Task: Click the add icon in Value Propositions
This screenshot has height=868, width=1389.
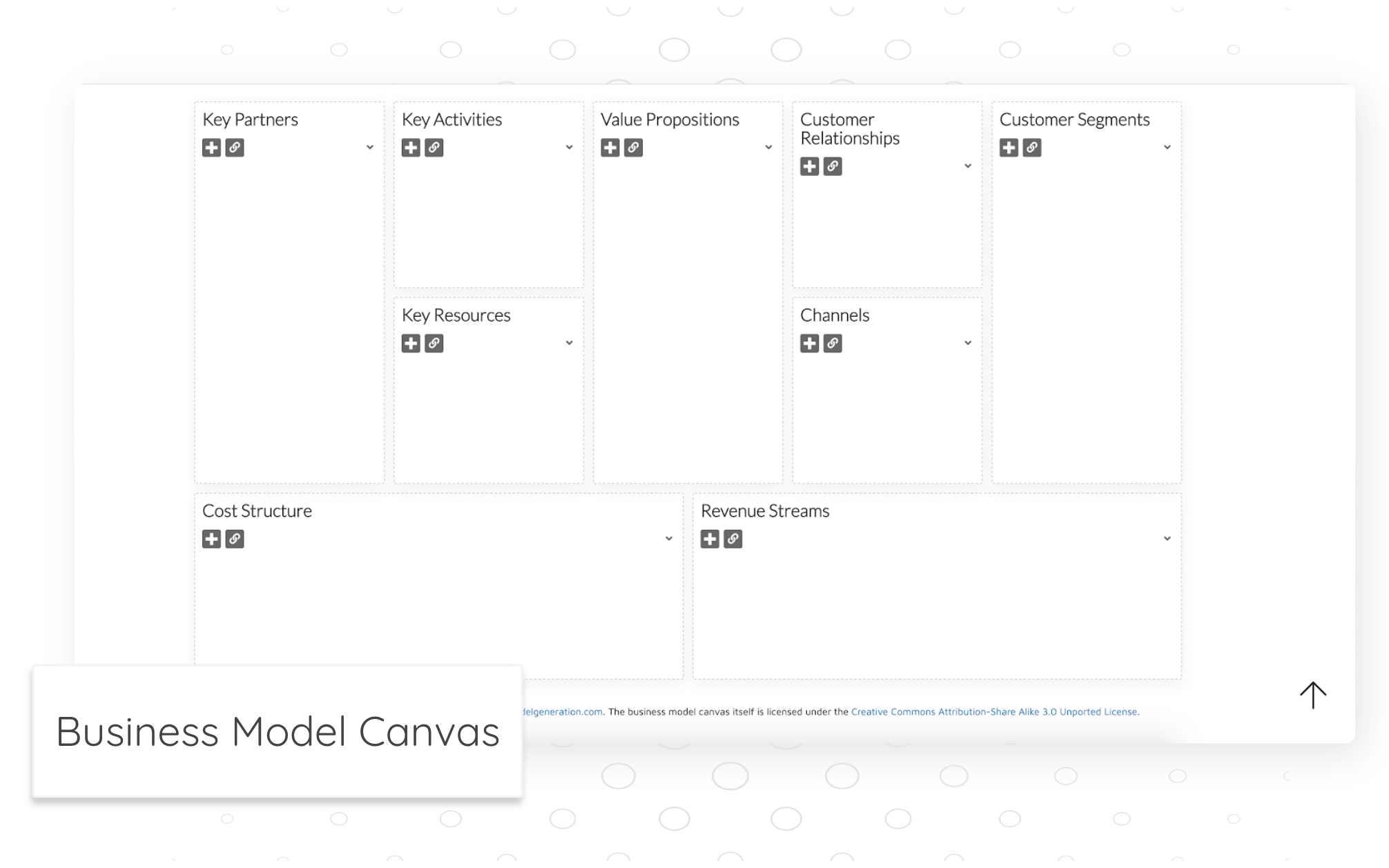Action: (610, 147)
